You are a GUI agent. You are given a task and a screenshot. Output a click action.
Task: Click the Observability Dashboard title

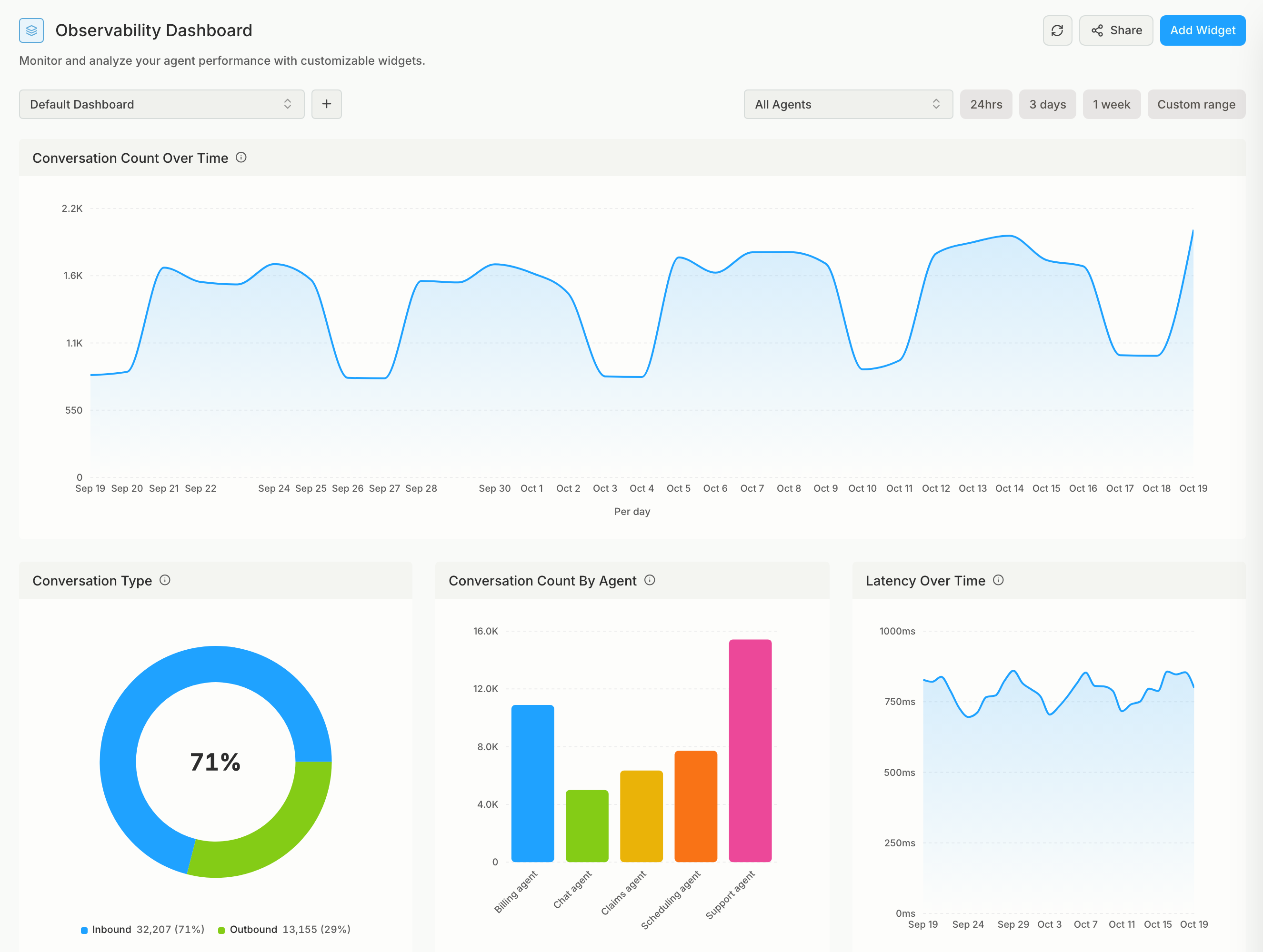point(154,30)
